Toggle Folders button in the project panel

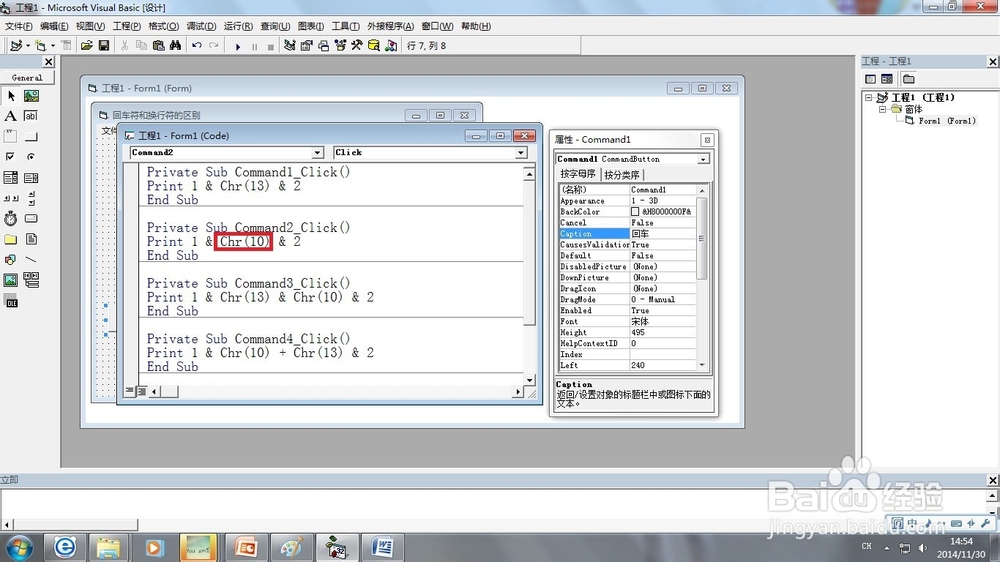pos(909,78)
